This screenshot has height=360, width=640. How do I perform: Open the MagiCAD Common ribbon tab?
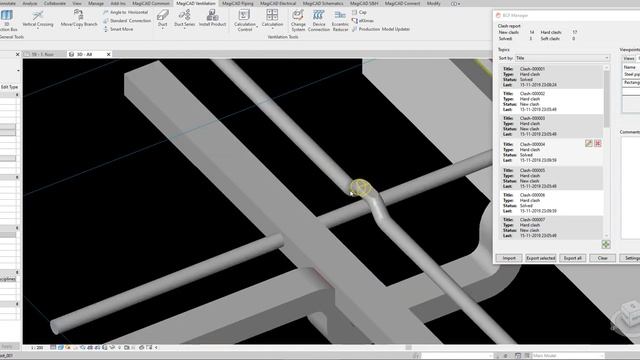(x=151, y=3)
